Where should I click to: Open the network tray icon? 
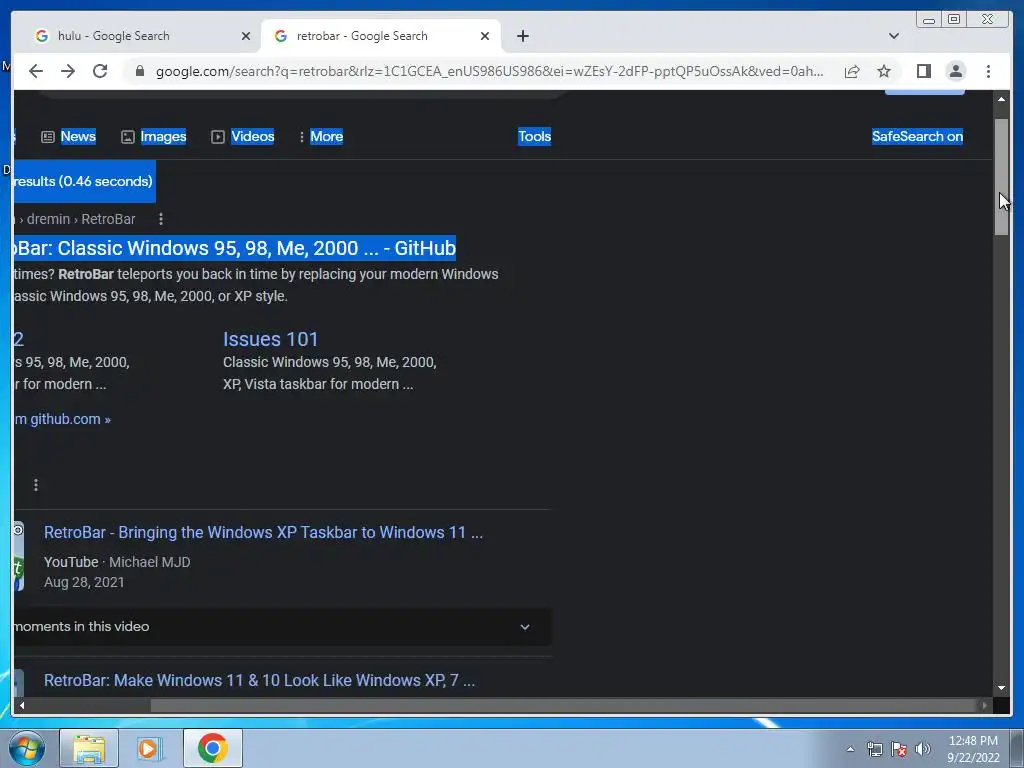[874, 749]
